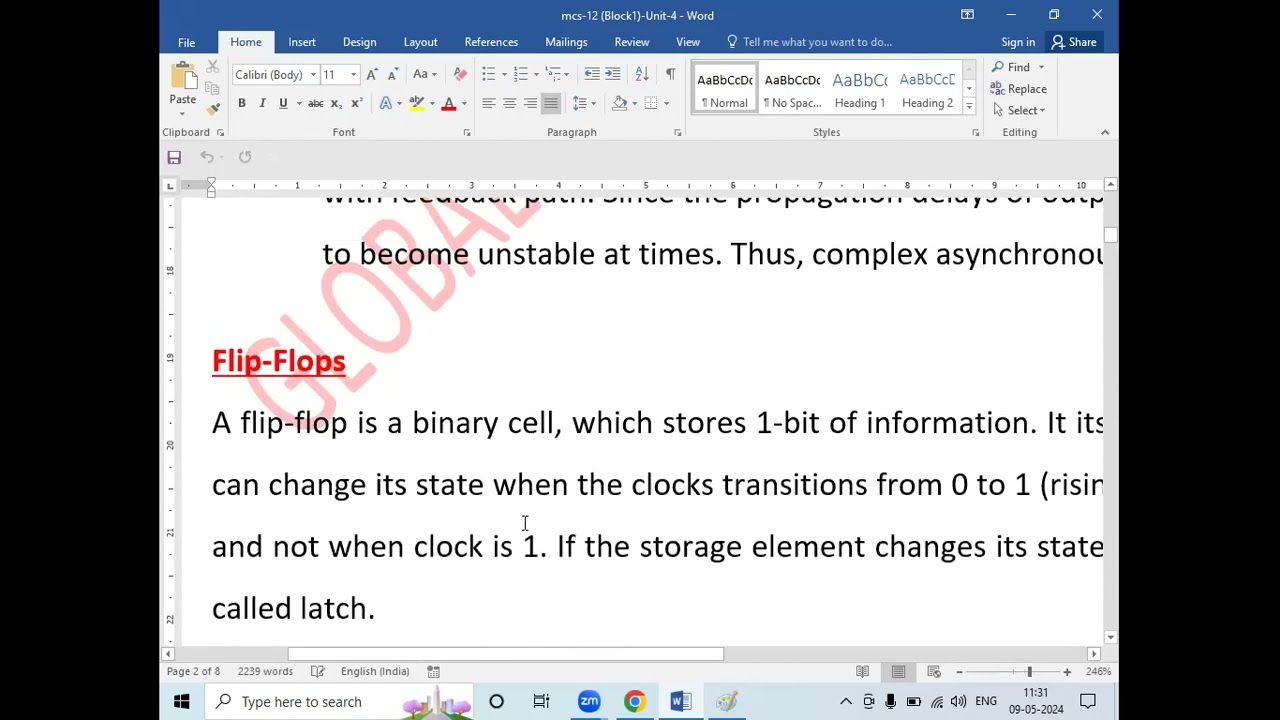Open Calibri (Body) font name dropdown

click(313, 75)
